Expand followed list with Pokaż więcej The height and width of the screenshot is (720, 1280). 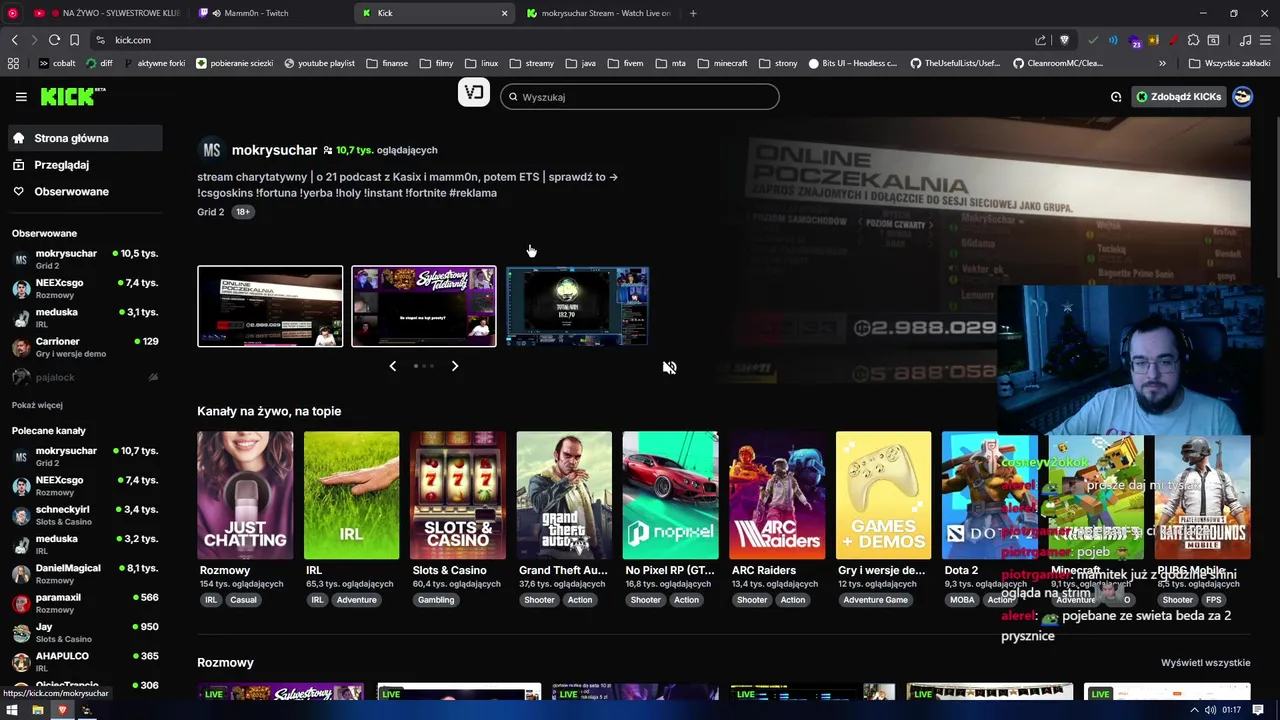pos(37,405)
